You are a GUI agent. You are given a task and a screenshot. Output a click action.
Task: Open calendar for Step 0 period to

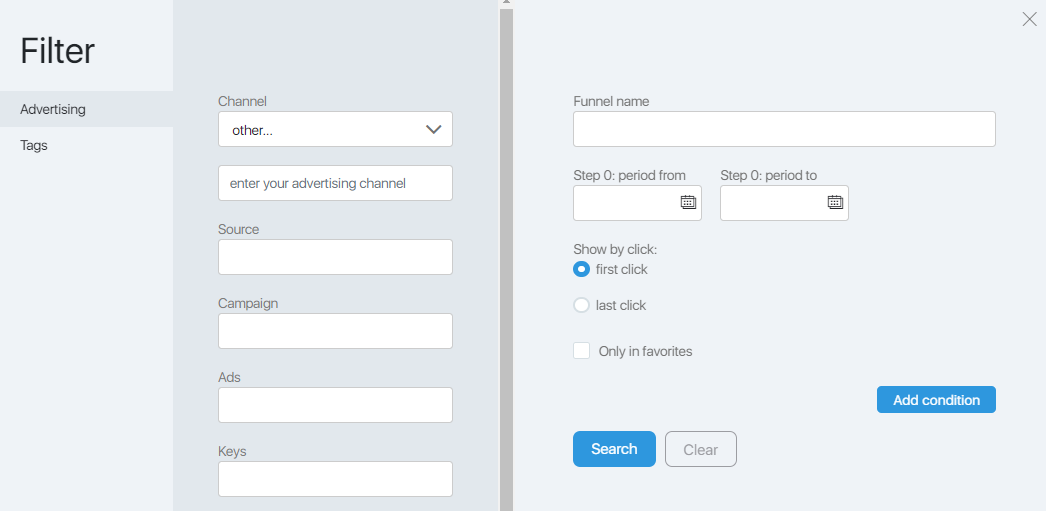point(835,202)
